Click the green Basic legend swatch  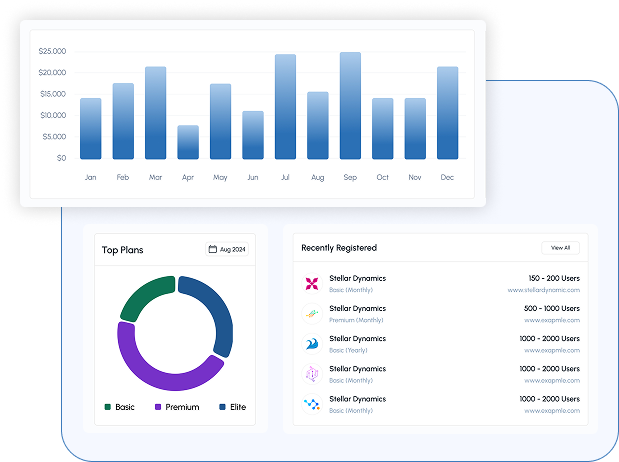[x=108, y=407]
